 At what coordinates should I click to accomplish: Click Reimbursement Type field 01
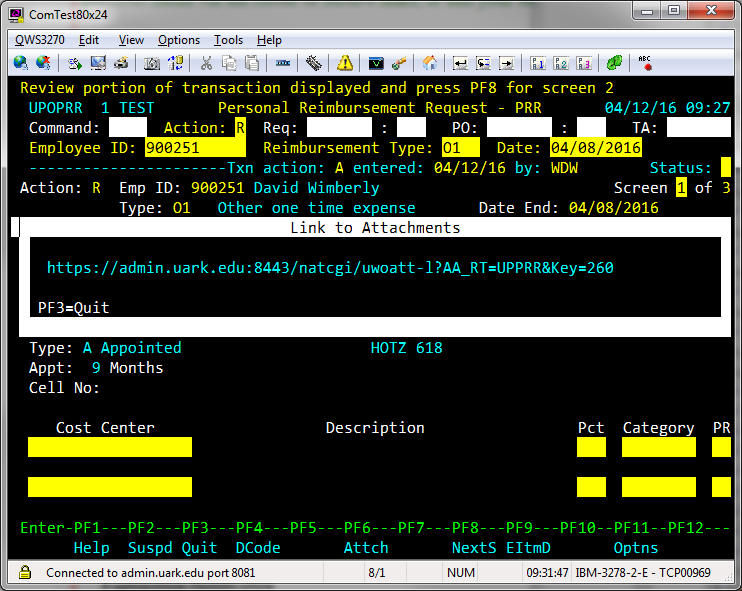tap(460, 147)
